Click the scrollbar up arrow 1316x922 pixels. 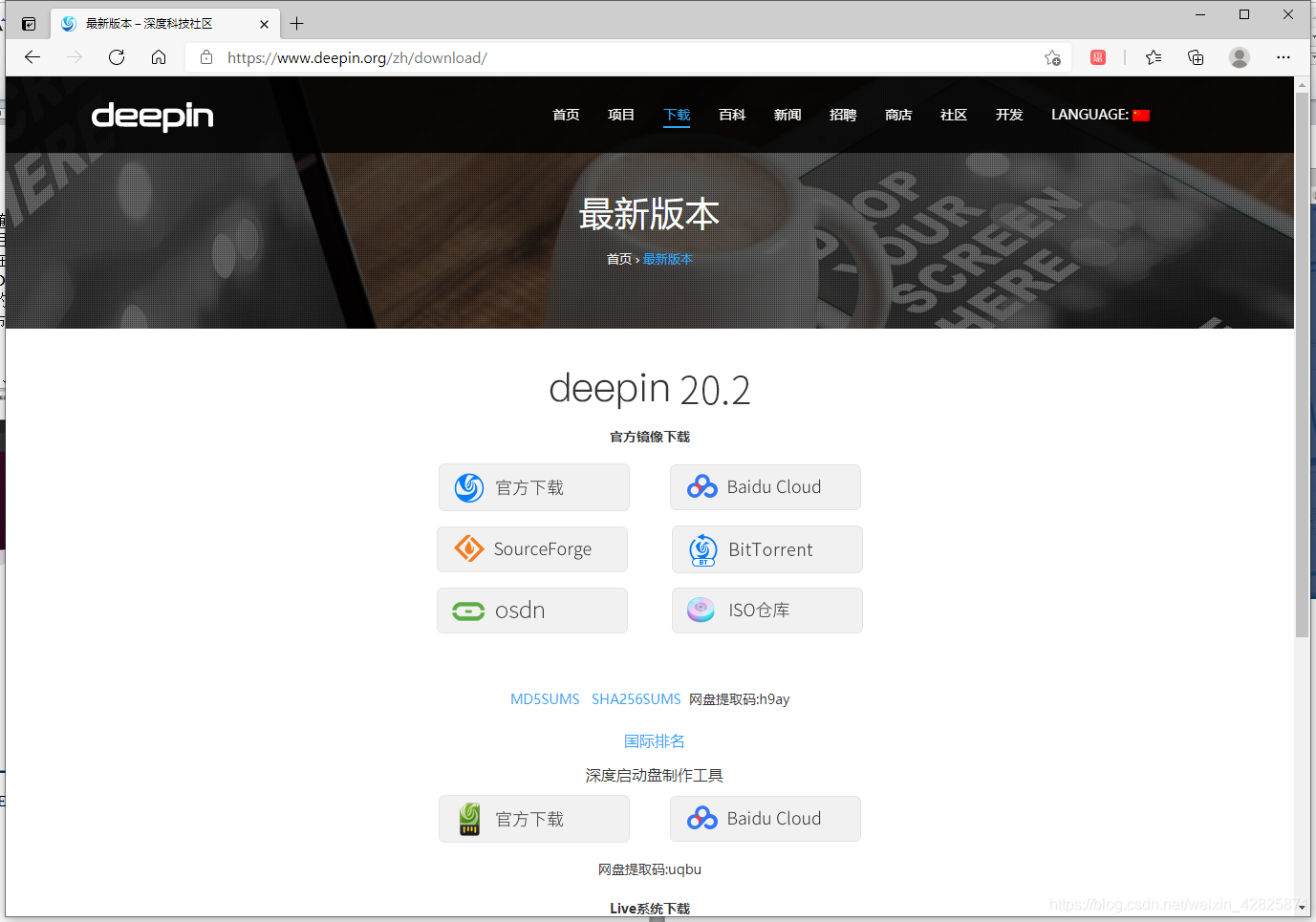1302,85
